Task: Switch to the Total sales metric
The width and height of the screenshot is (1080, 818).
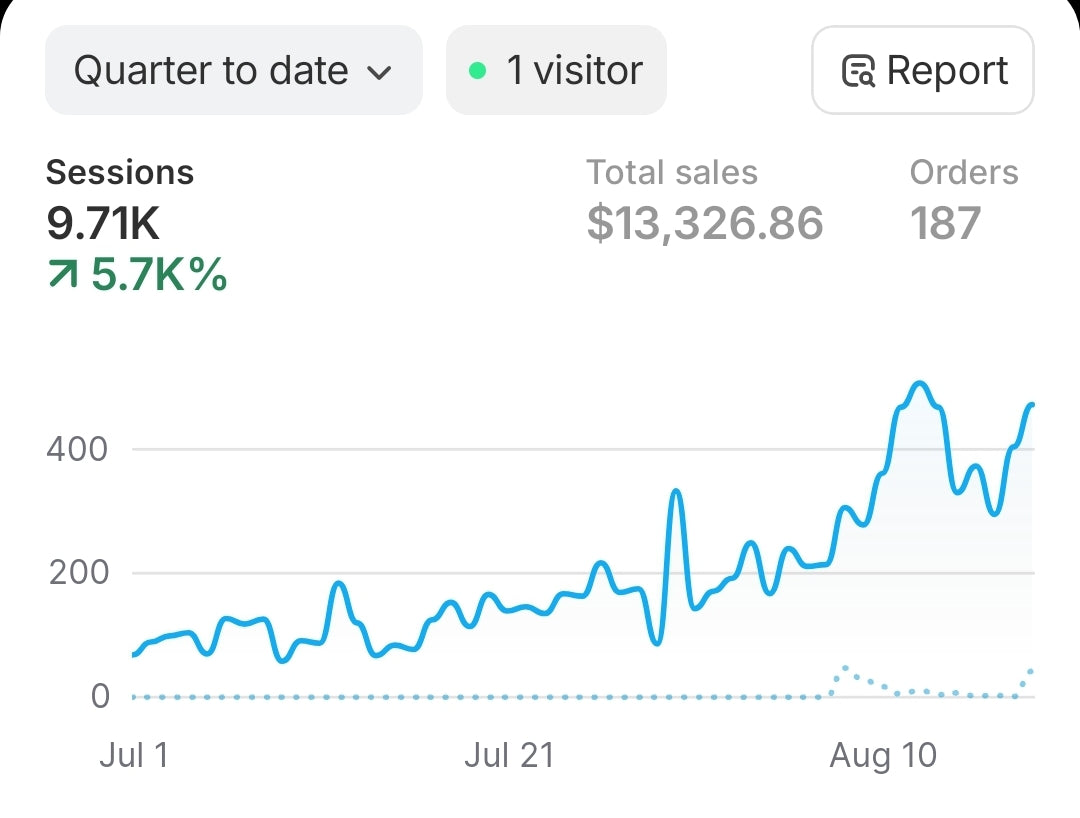Action: click(672, 173)
